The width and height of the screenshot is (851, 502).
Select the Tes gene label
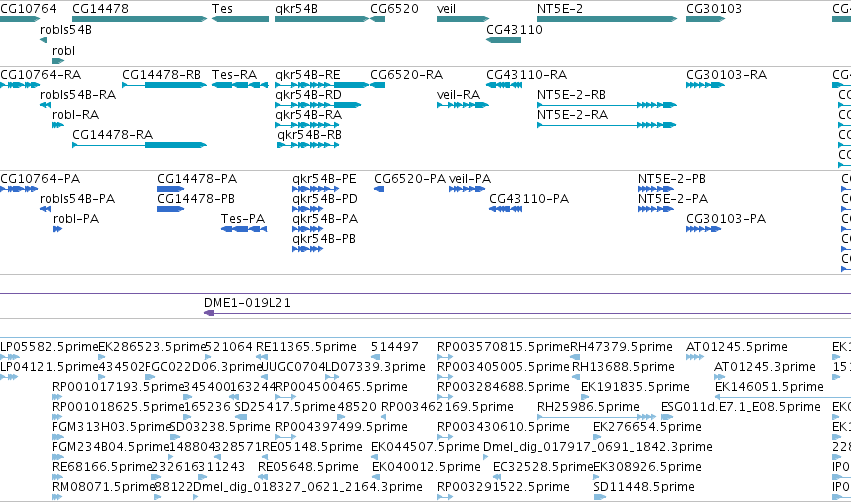(222, 9)
